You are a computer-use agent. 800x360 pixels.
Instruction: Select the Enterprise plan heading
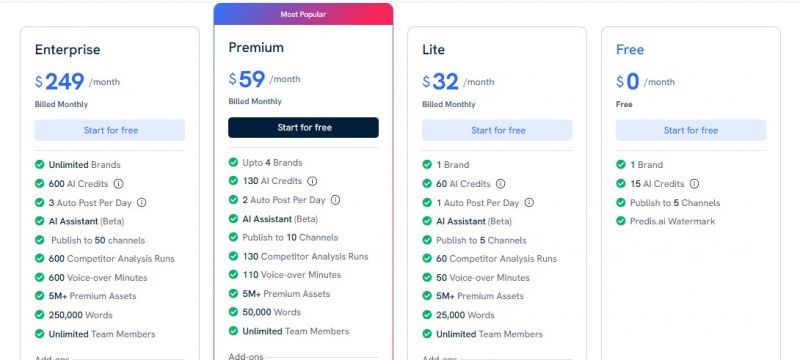(x=67, y=49)
